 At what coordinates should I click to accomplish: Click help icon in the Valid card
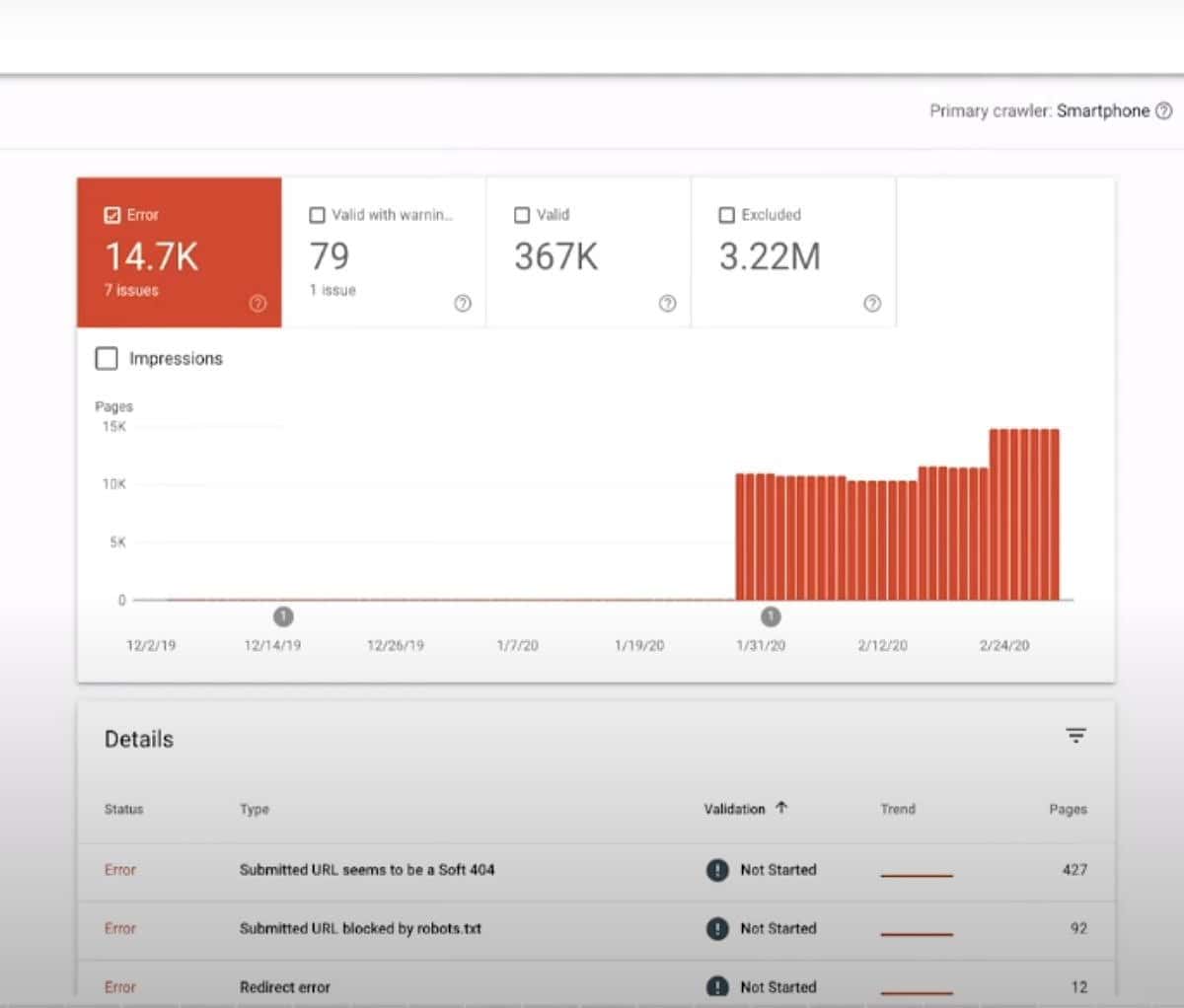(667, 304)
